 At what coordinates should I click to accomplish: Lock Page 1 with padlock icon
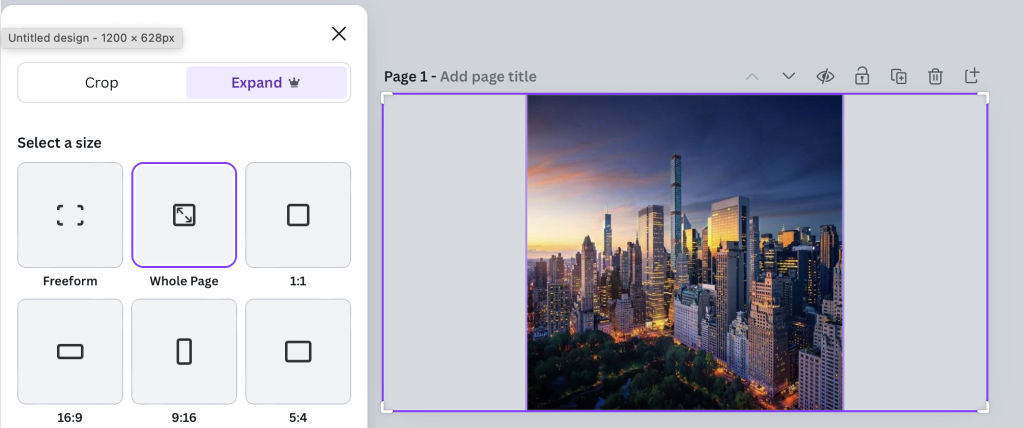[861, 77]
